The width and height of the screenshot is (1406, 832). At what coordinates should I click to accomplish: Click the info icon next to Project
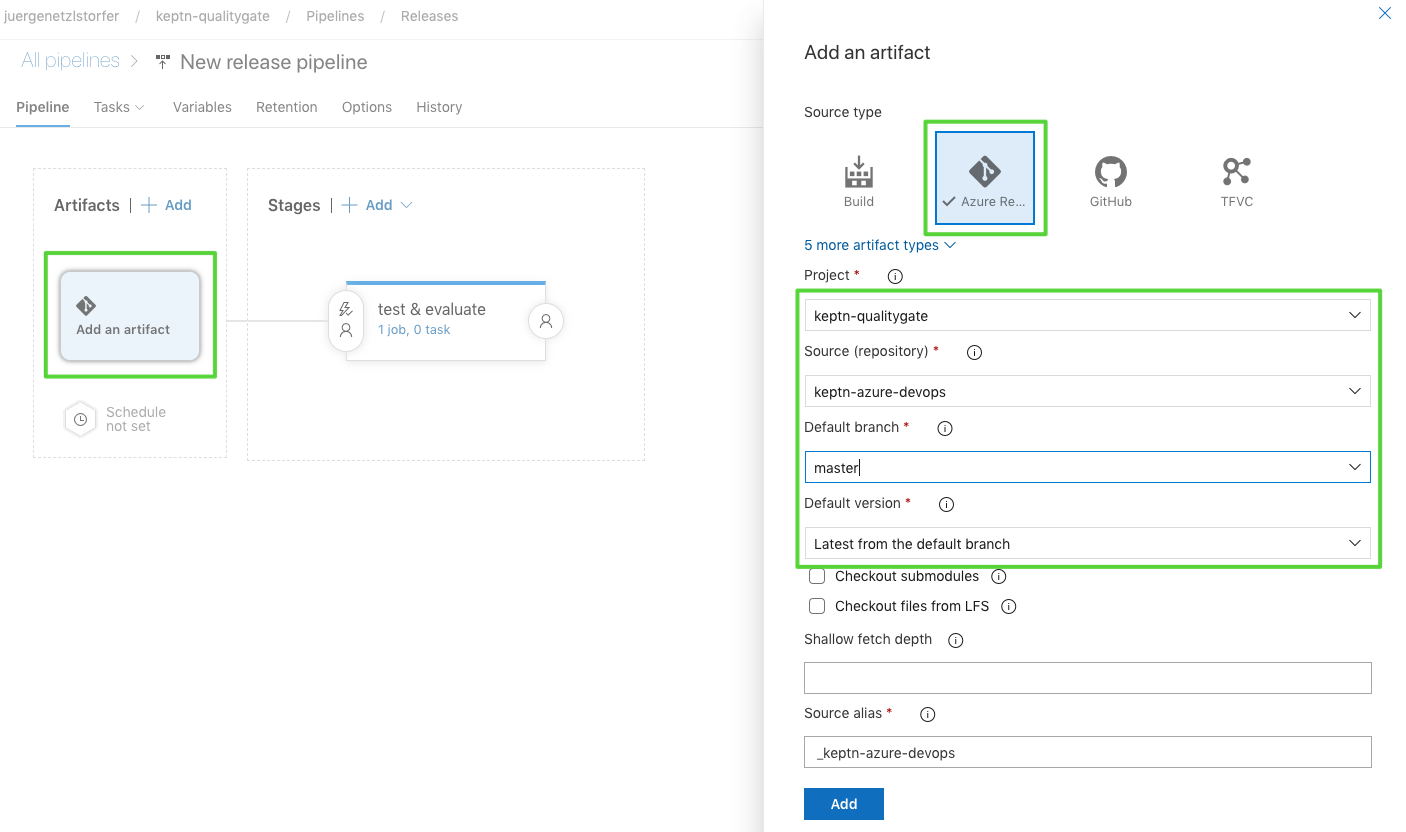point(895,276)
